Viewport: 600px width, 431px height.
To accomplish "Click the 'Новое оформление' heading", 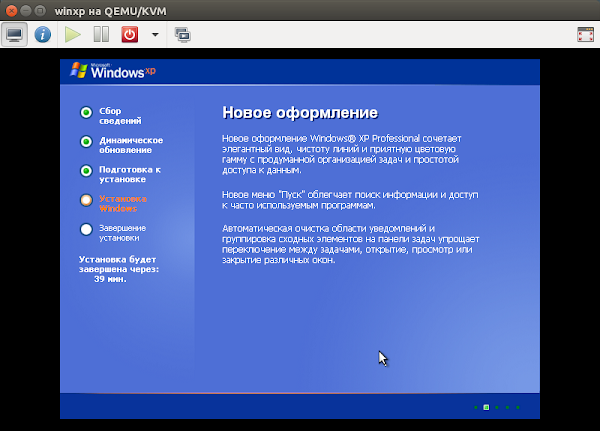I will point(300,113).
